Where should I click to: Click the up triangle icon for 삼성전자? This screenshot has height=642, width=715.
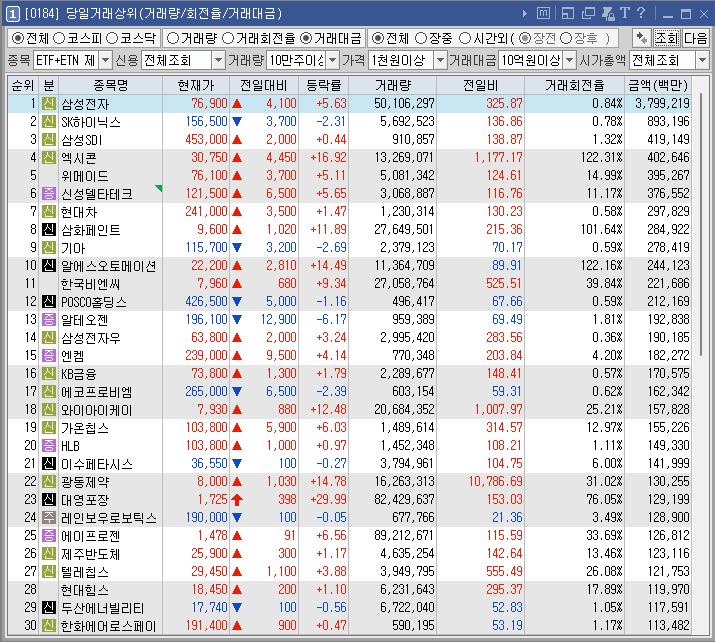point(237,104)
